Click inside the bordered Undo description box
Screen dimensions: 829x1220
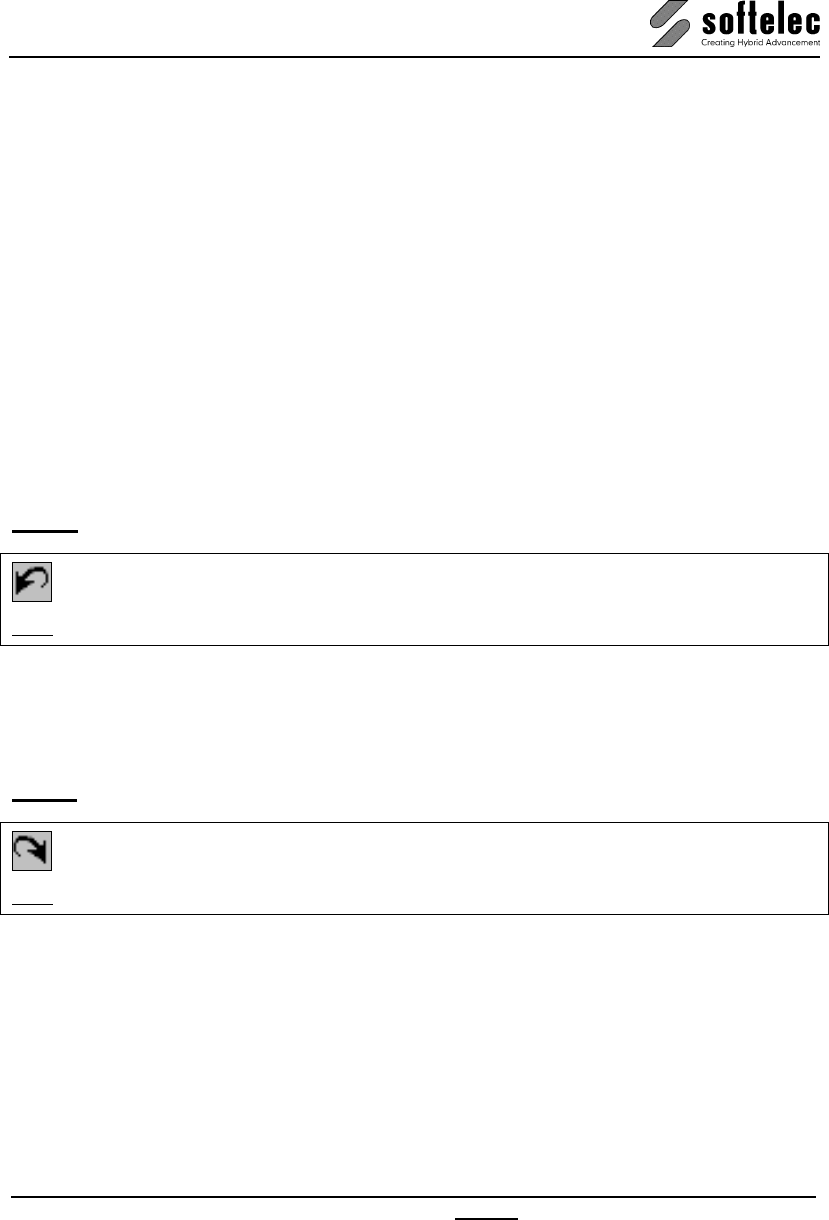tap(414, 599)
